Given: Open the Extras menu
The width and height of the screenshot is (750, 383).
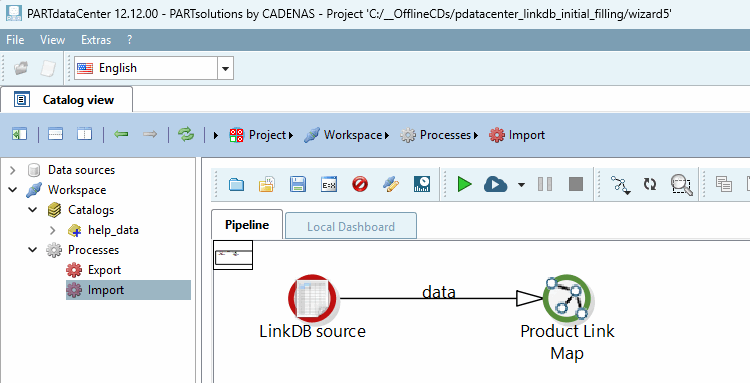Looking at the screenshot, I should [96, 40].
